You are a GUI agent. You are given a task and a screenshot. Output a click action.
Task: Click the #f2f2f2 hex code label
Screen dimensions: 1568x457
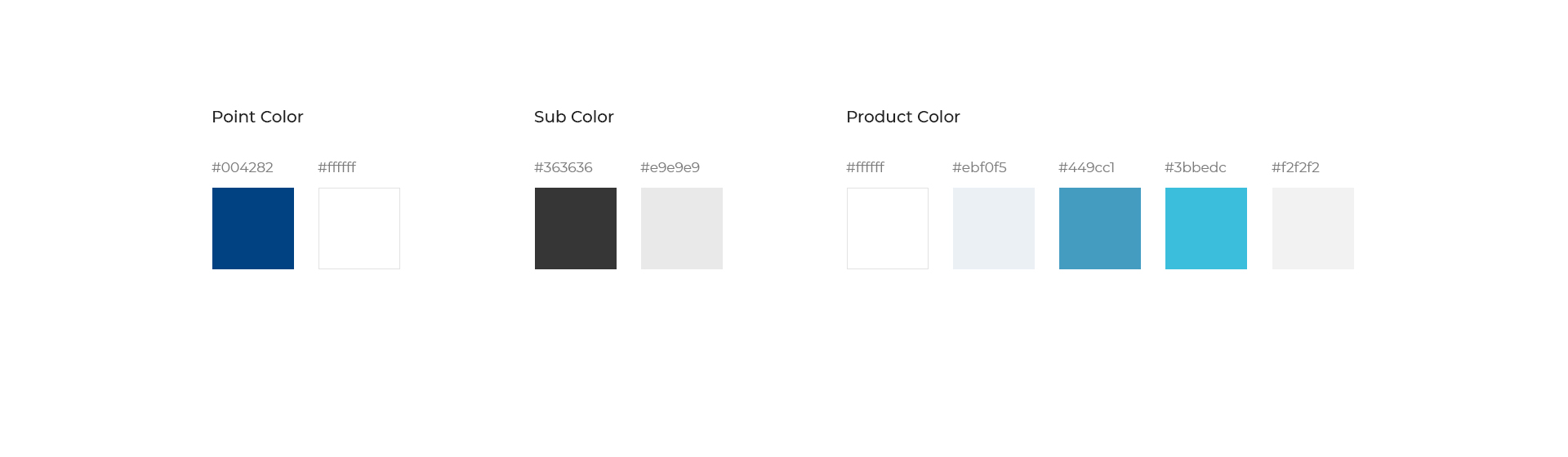(x=1295, y=167)
